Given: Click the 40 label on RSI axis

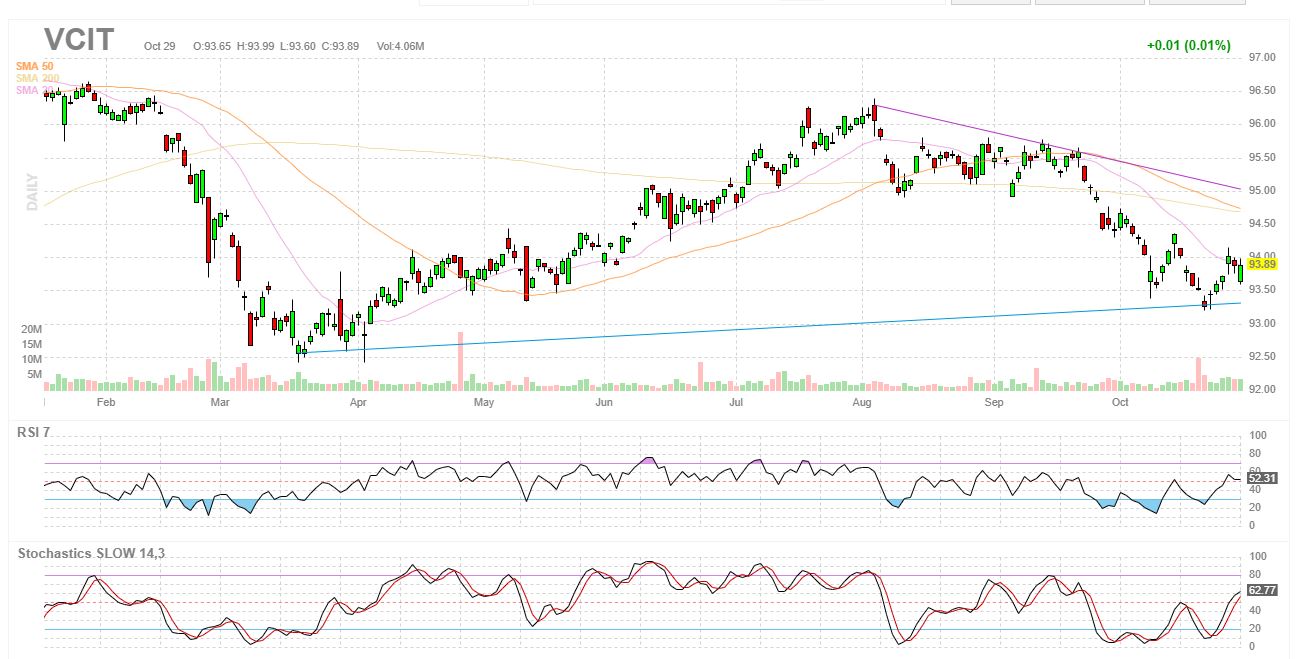Looking at the screenshot, I should click(x=1254, y=490).
